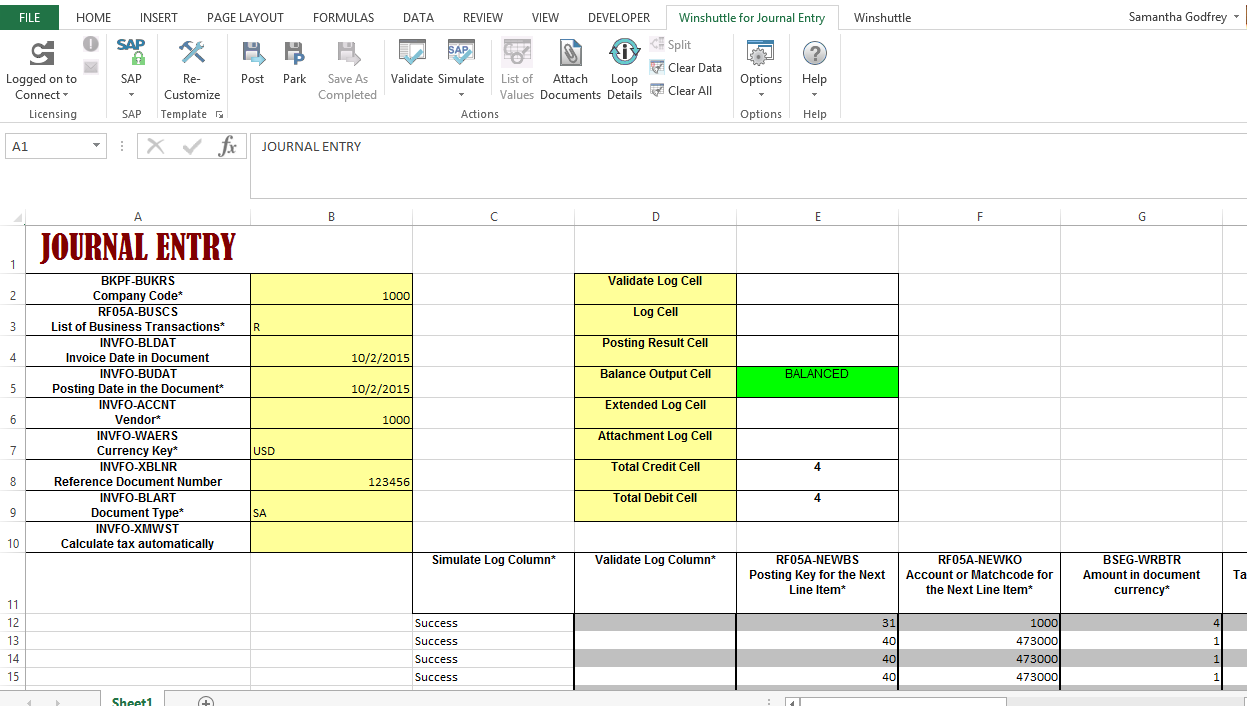Expand the Help dropdown arrow
1247x706 pixels.
[814, 95]
